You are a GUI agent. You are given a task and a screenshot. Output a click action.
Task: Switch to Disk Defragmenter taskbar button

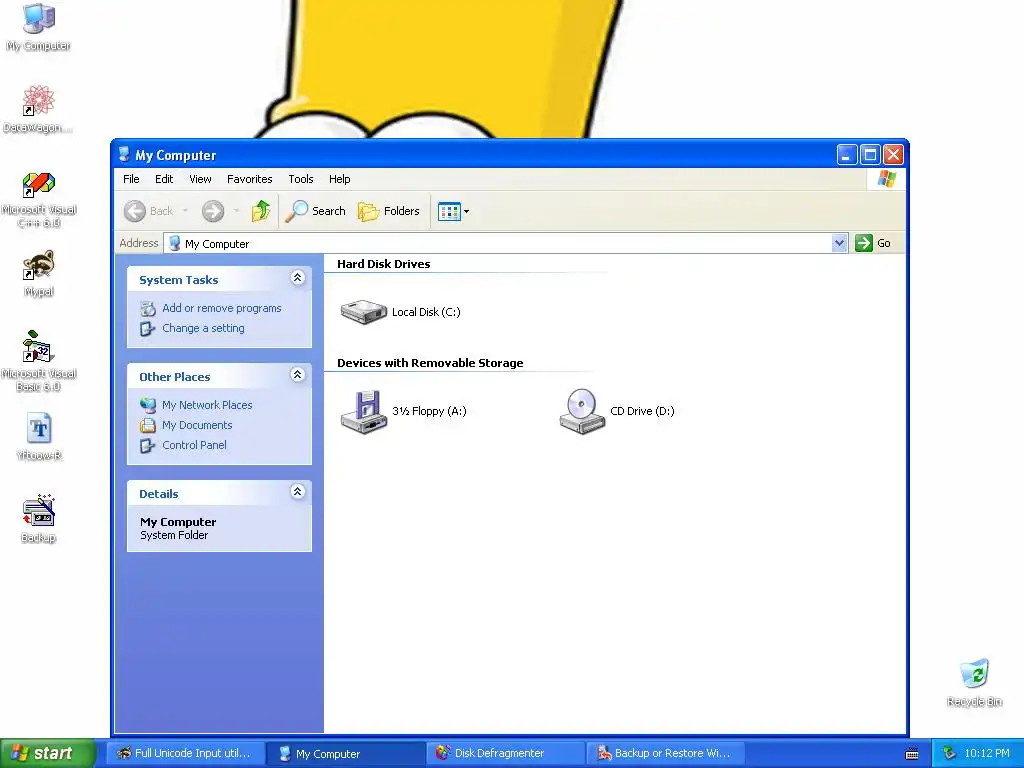(x=505, y=753)
